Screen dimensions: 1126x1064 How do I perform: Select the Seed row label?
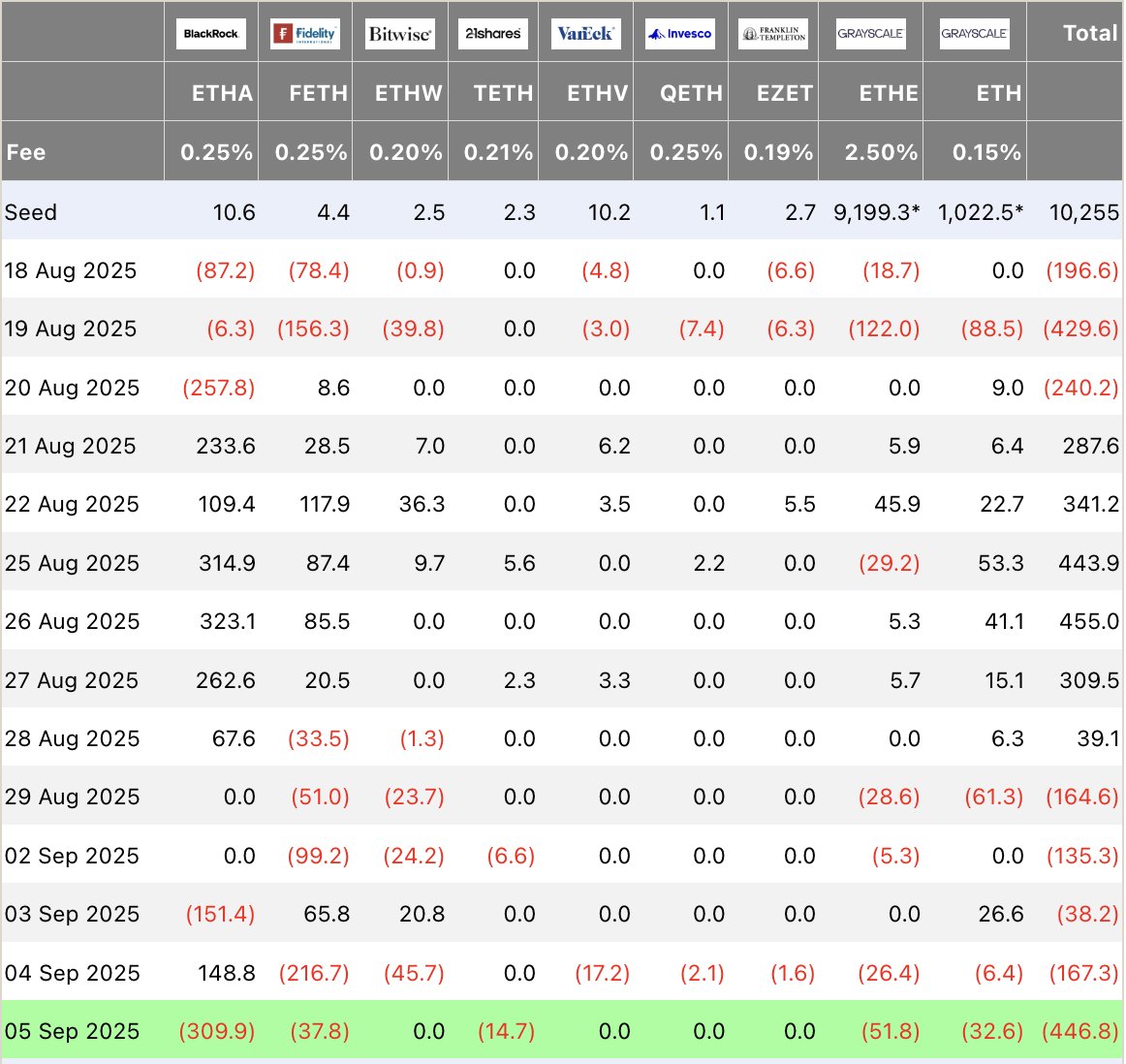click(30, 212)
